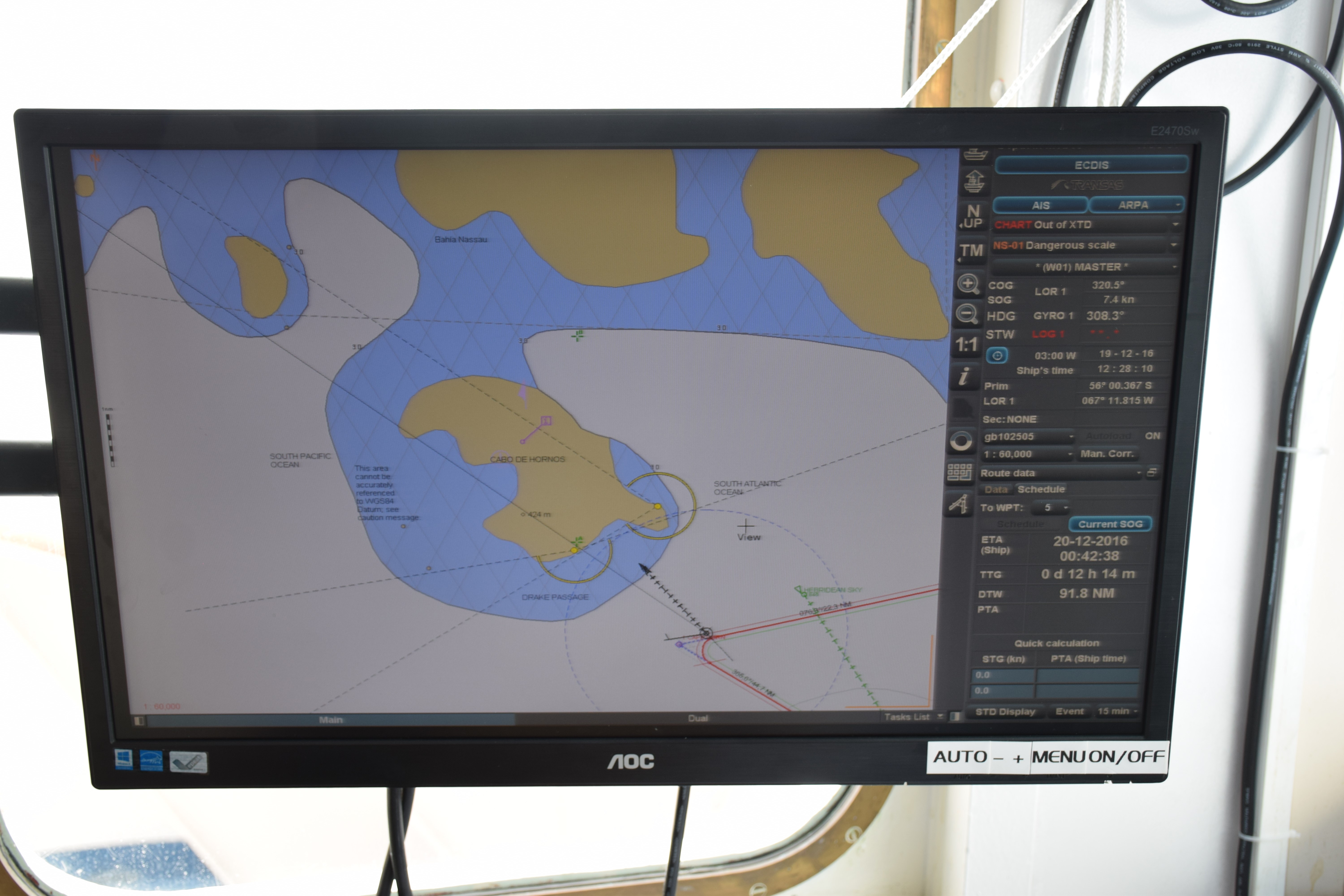Click the zoom out magnifier icon
The width and height of the screenshot is (1344, 896).
coord(967,314)
